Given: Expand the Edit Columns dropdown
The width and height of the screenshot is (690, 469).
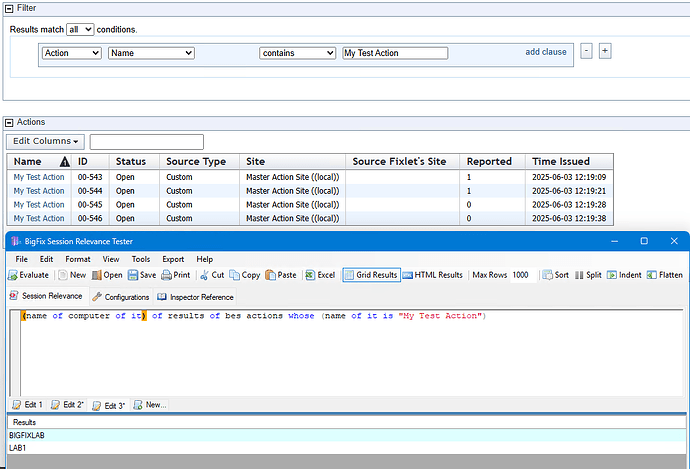Looking at the screenshot, I should tap(45, 141).
